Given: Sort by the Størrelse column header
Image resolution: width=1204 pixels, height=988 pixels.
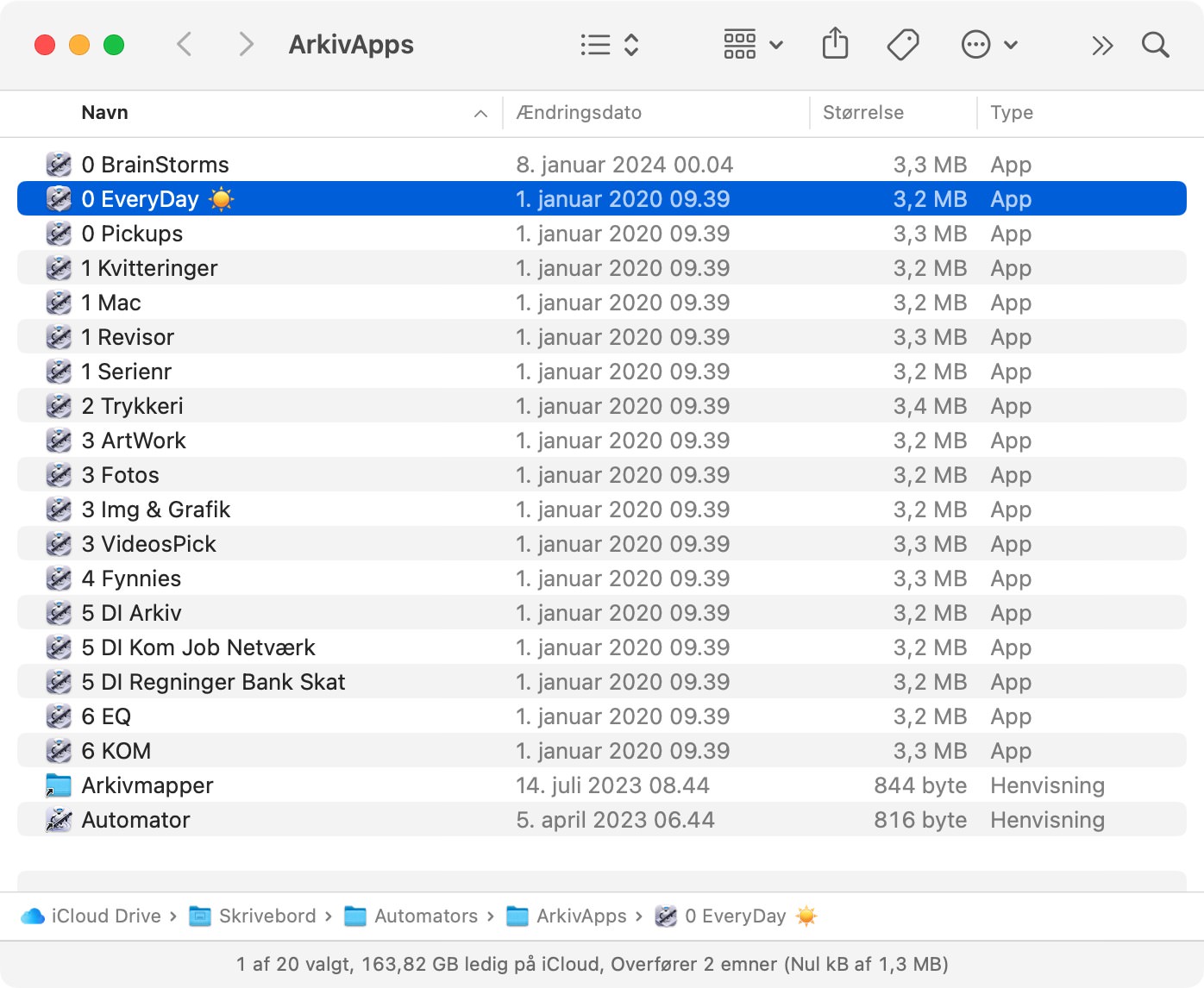Looking at the screenshot, I should point(863,113).
